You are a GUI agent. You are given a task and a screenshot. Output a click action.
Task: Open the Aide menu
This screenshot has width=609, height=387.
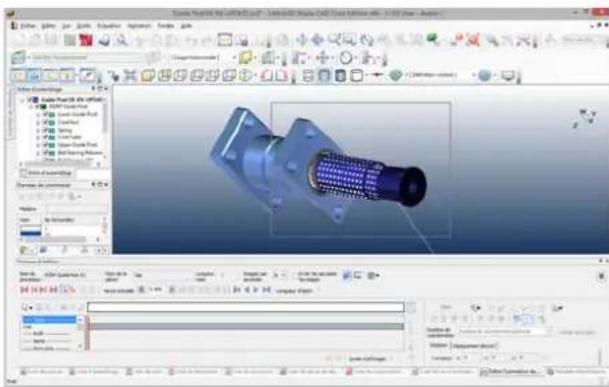186,26
